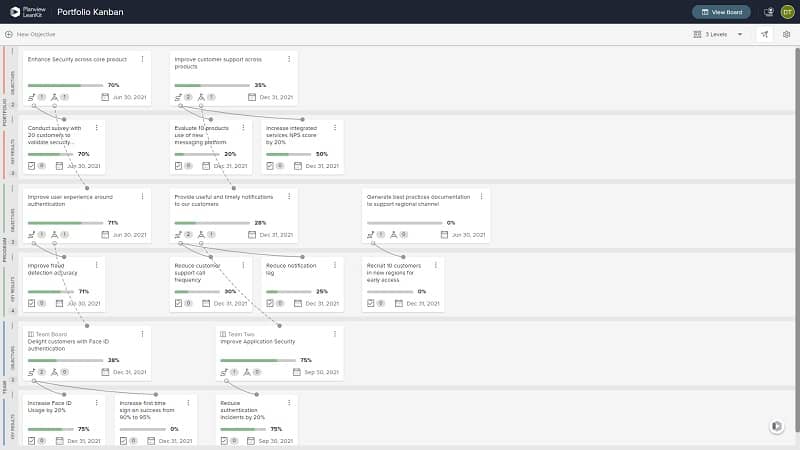Screen dimensions: 800x450
Task: Open kebab menu on Increase integrated services card
Action: click(335, 128)
